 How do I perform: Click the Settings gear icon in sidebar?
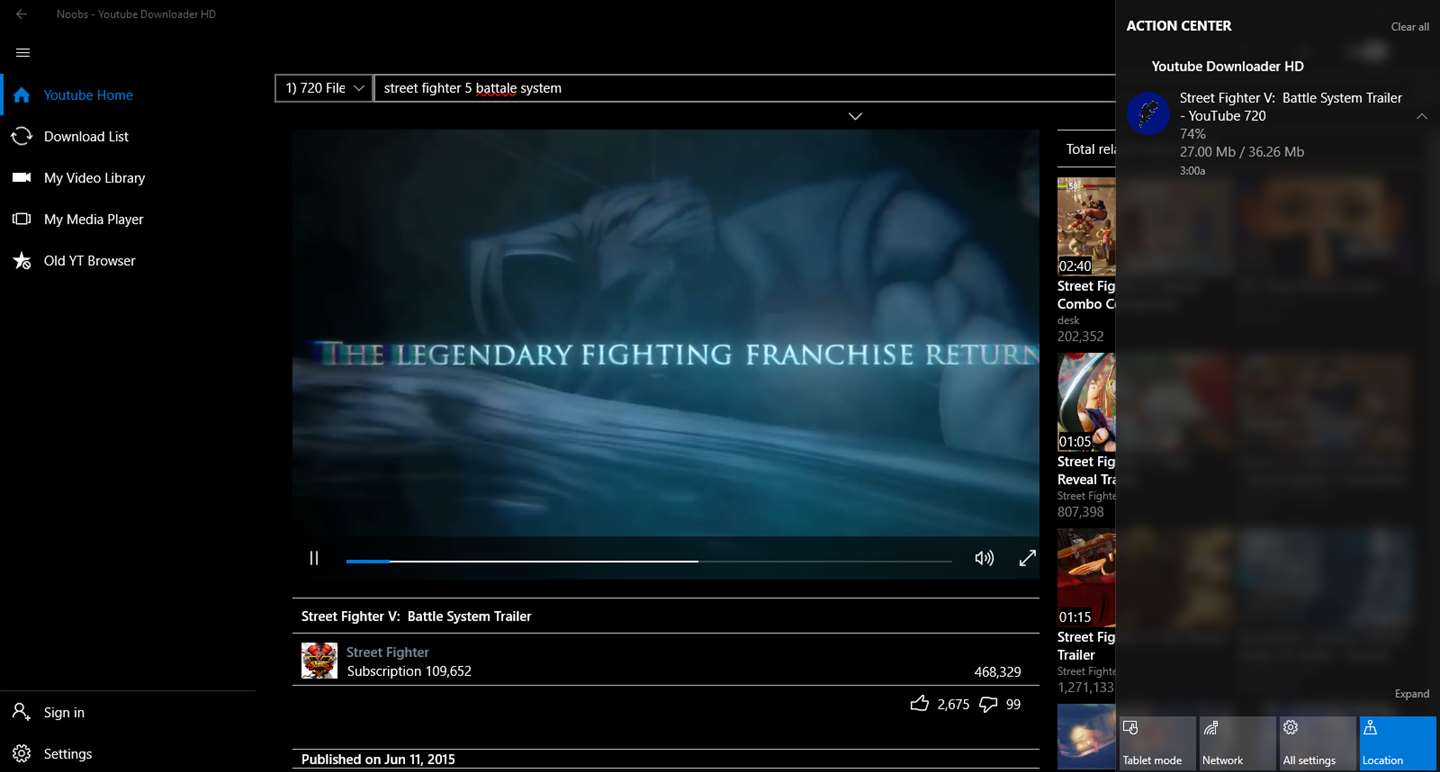tap(22, 754)
